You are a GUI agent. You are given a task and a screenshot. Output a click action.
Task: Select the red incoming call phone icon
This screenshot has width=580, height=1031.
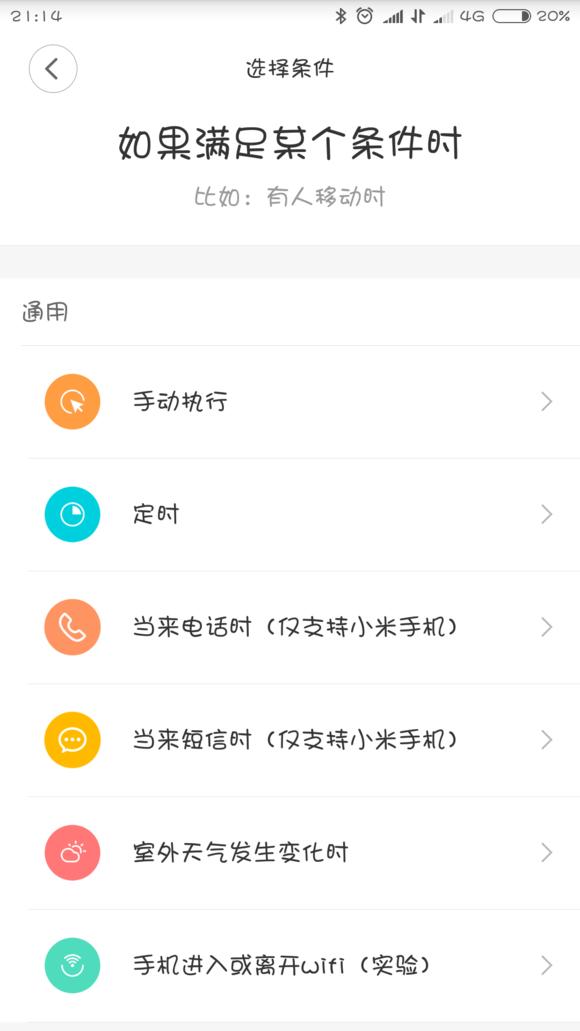click(72, 627)
